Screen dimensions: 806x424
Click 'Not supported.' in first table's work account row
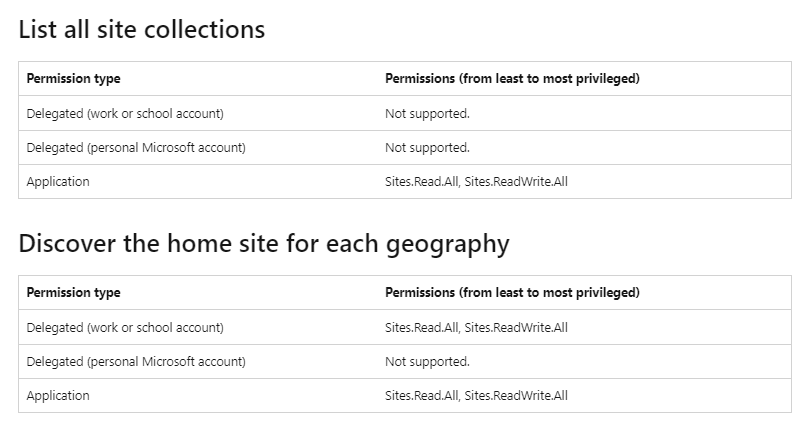click(x=428, y=114)
